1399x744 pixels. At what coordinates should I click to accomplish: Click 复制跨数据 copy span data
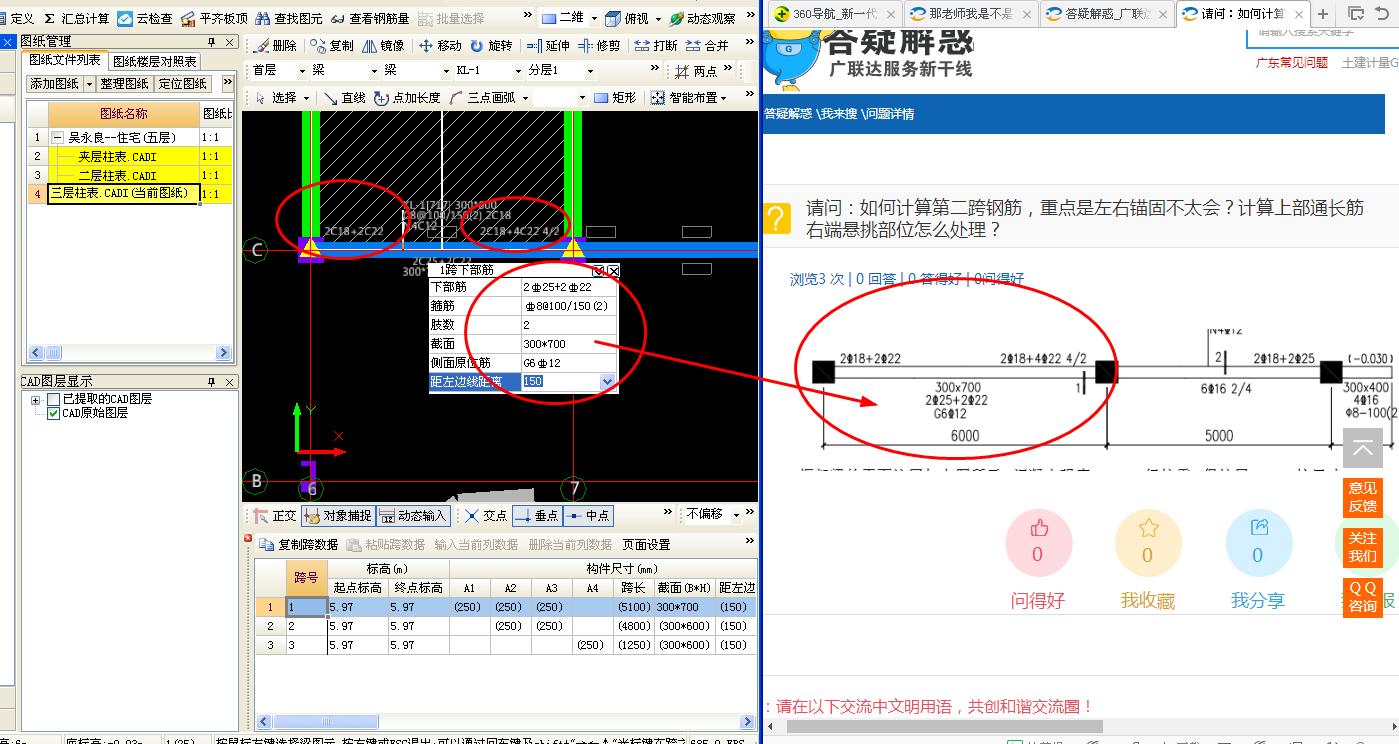299,545
